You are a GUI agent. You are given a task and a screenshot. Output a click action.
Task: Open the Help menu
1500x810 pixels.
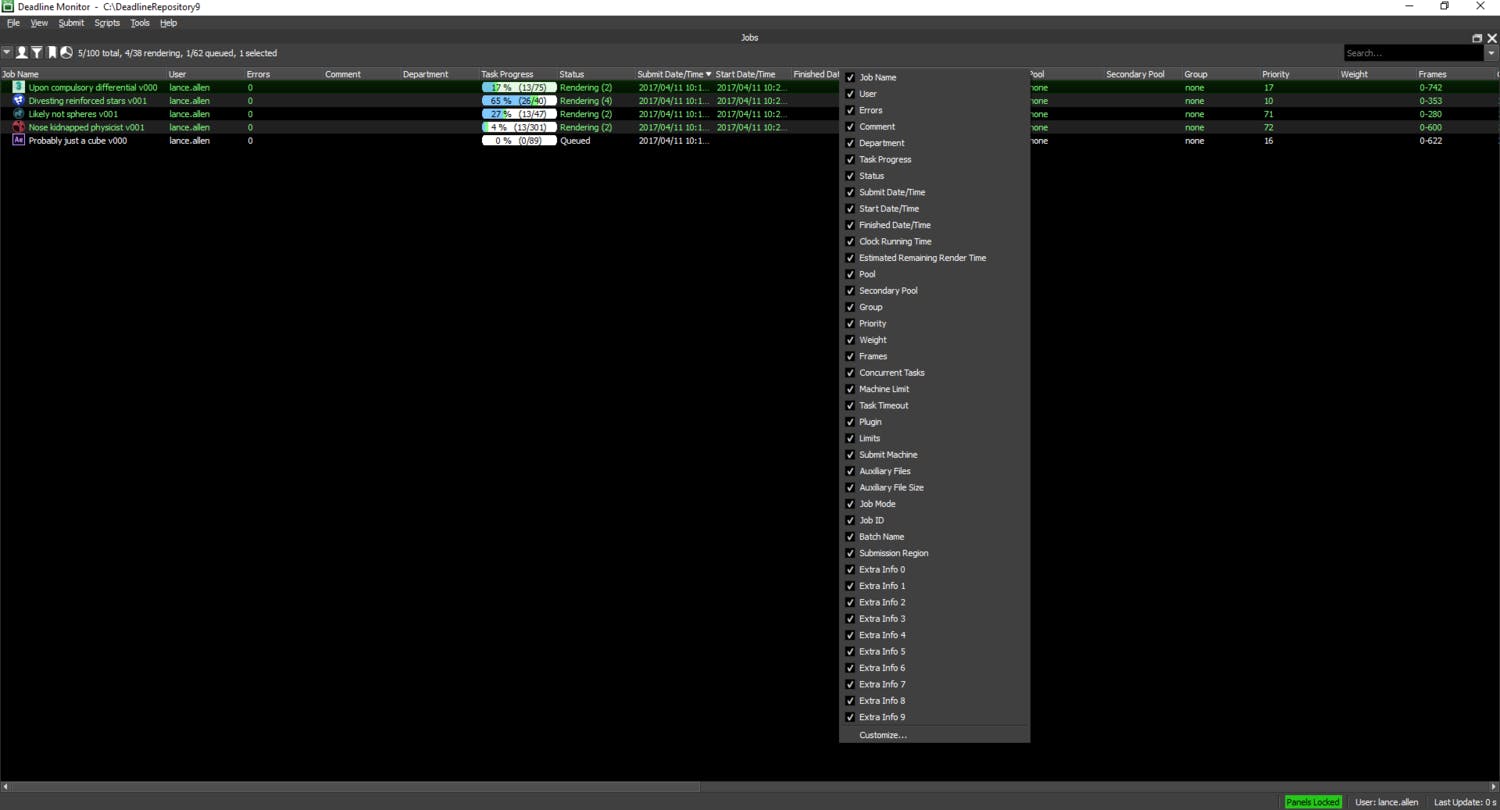tap(168, 23)
